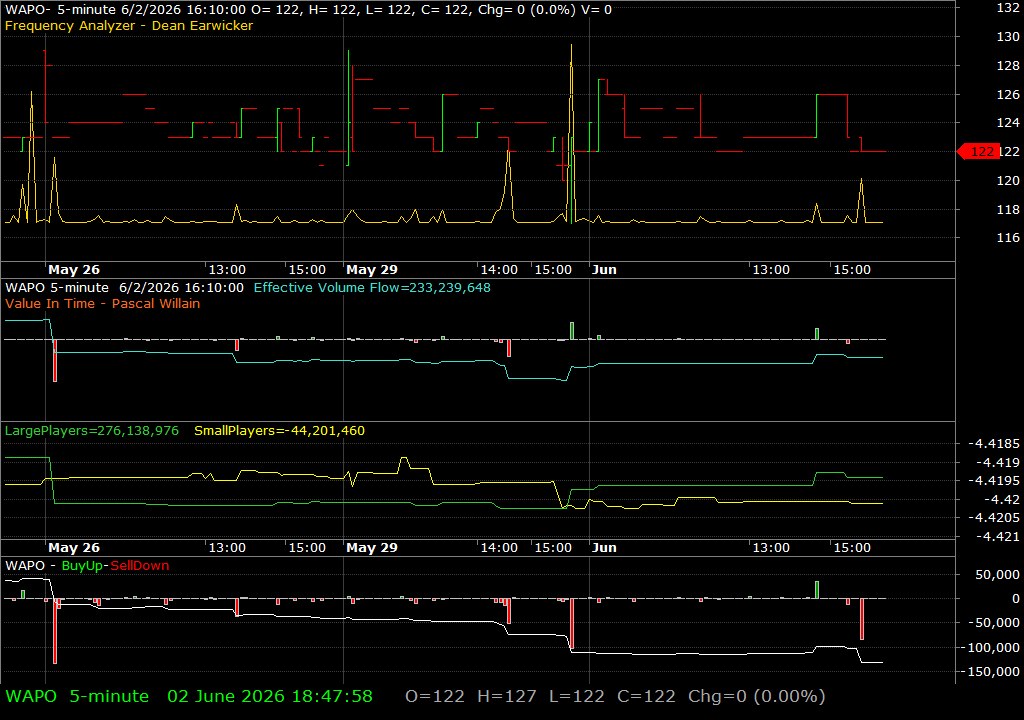Viewport: 1024px width, 720px height.
Task: Click 'O=122' in the status bar
Action: tap(435, 696)
